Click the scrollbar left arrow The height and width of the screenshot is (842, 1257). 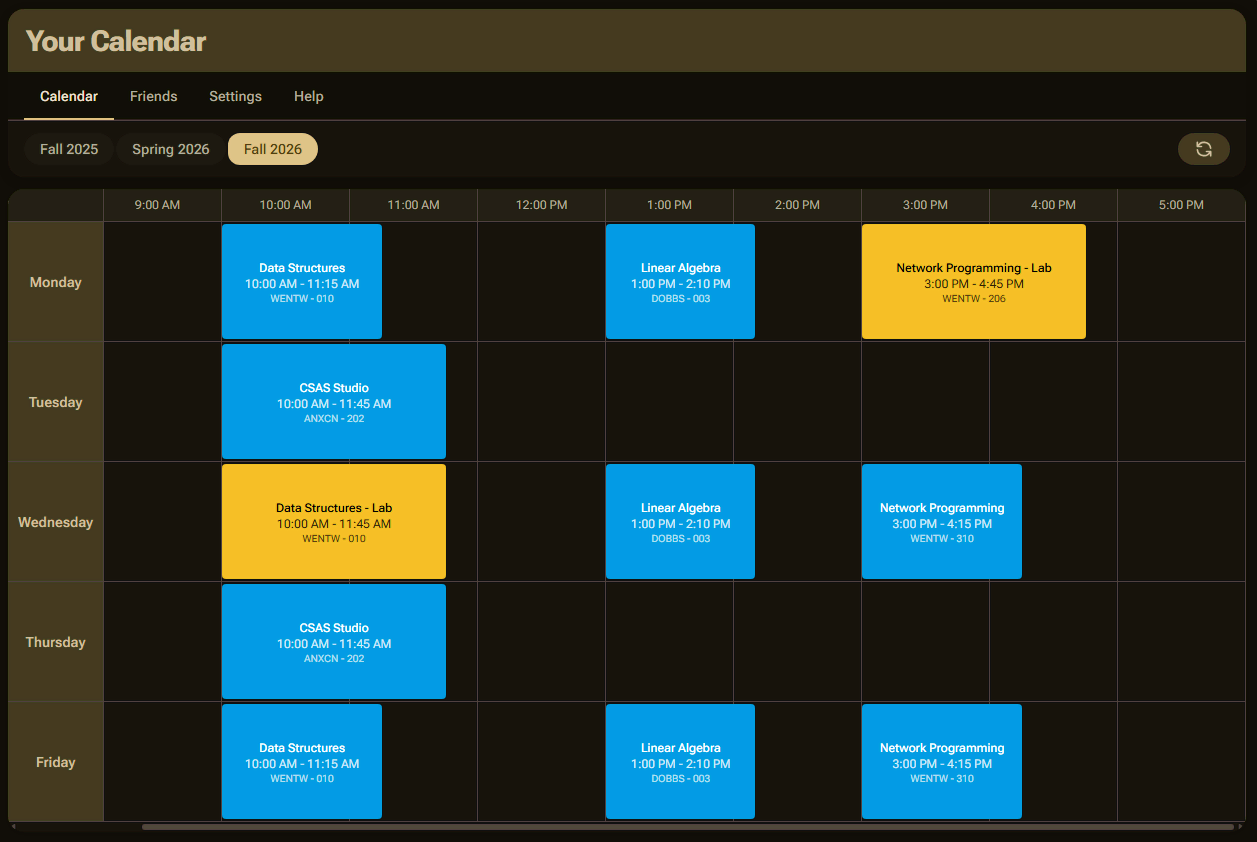(13, 827)
